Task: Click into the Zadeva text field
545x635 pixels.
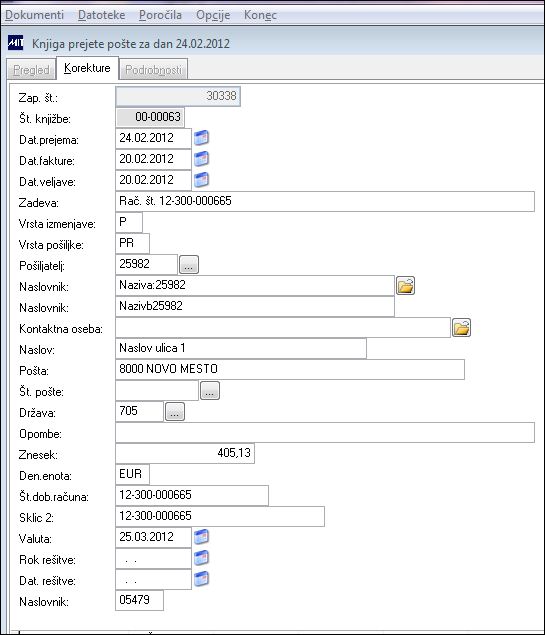Action: 325,201
